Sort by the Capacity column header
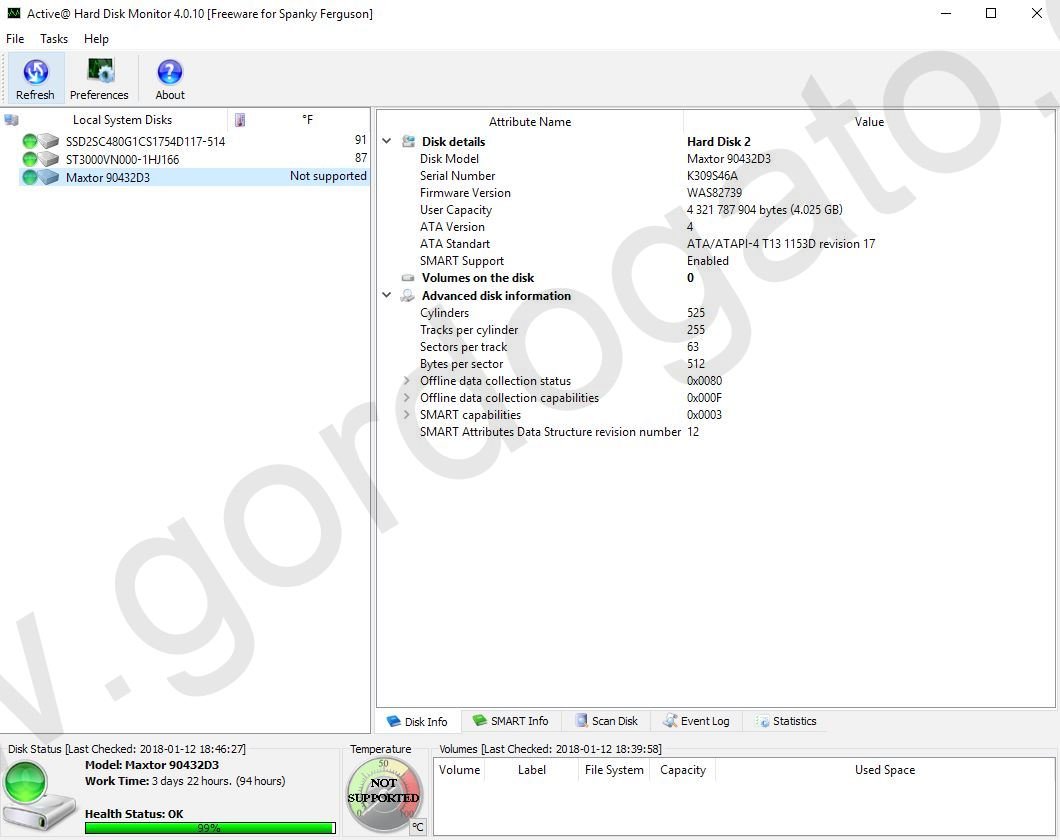The height and width of the screenshot is (840, 1060). (x=683, y=770)
